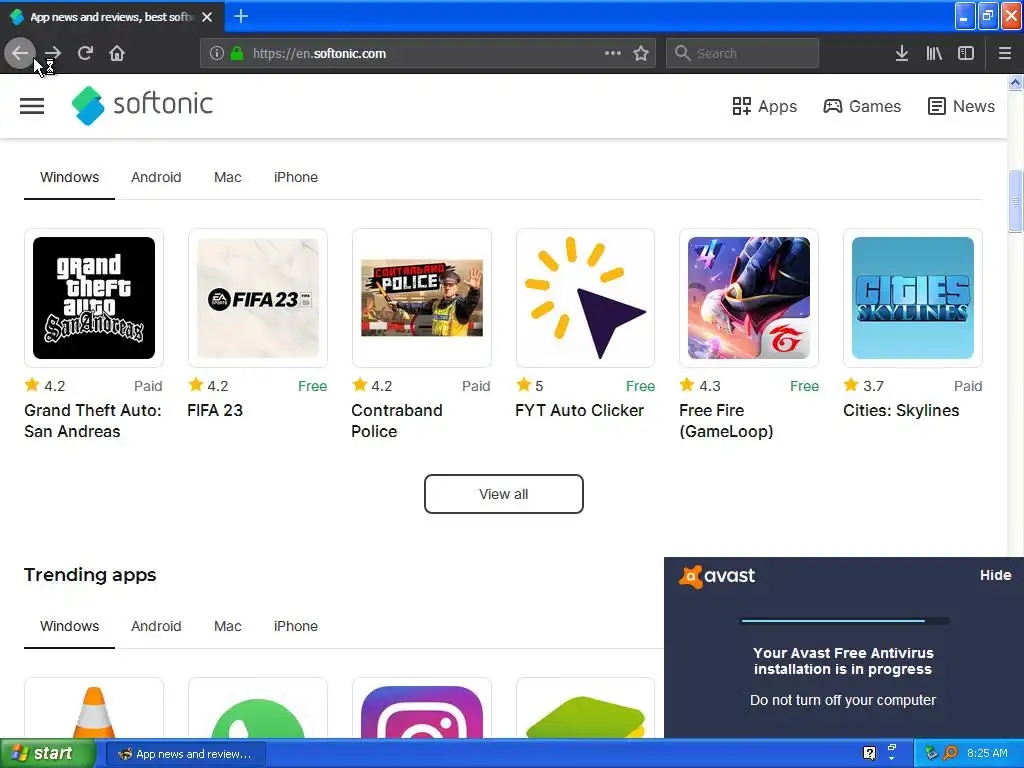Viewport: 1024px width, 768px height.
Task: Close the App news and reviews tab
Action: point(207,17)
